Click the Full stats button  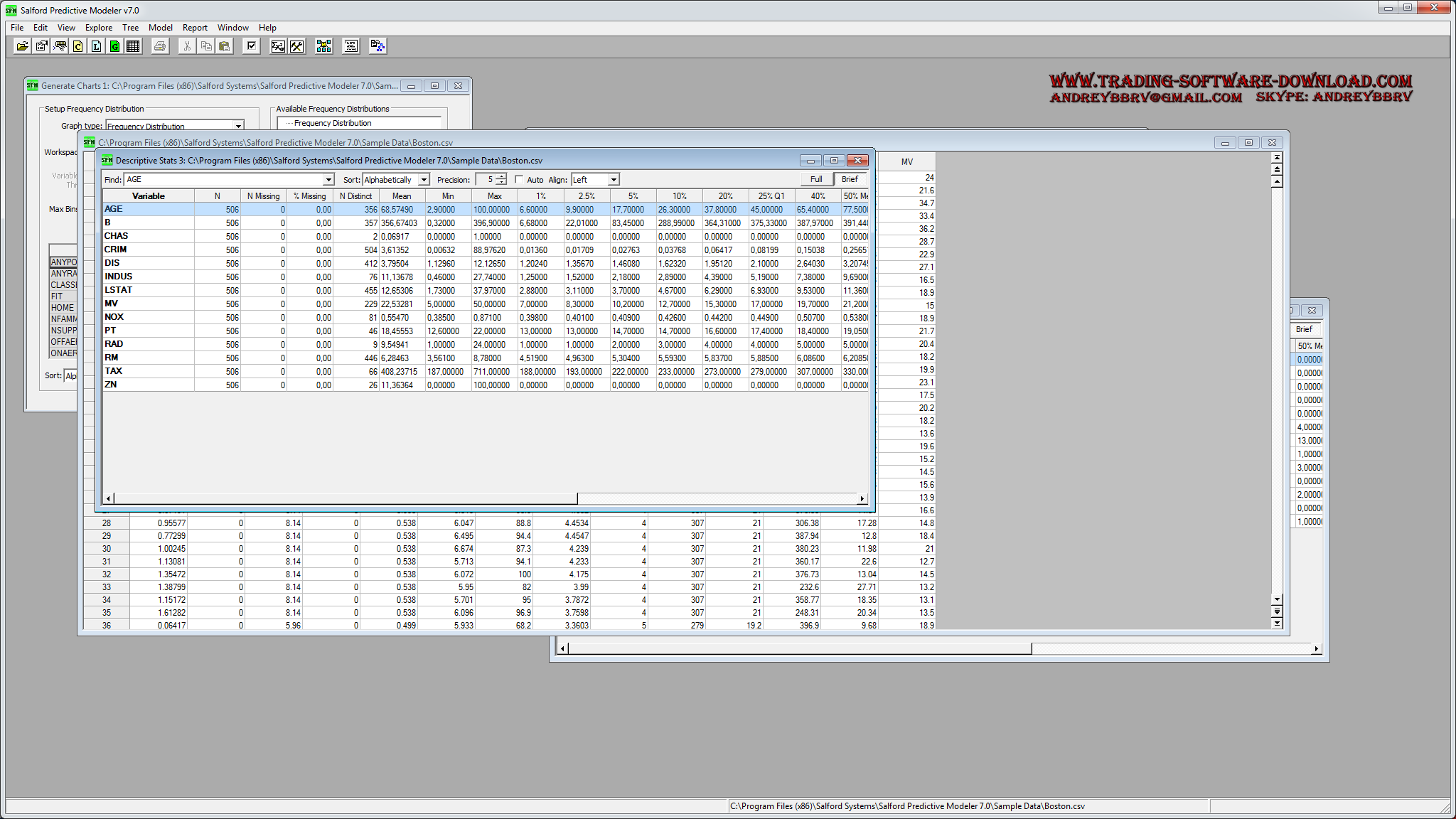click(x=816, y=179)
